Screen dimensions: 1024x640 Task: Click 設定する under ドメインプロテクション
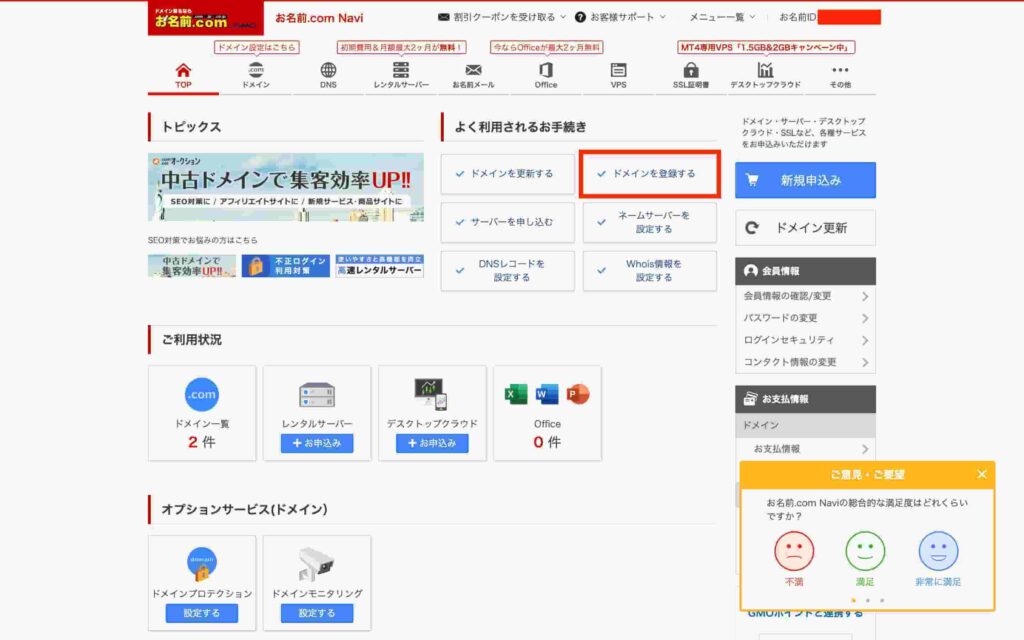202,613
